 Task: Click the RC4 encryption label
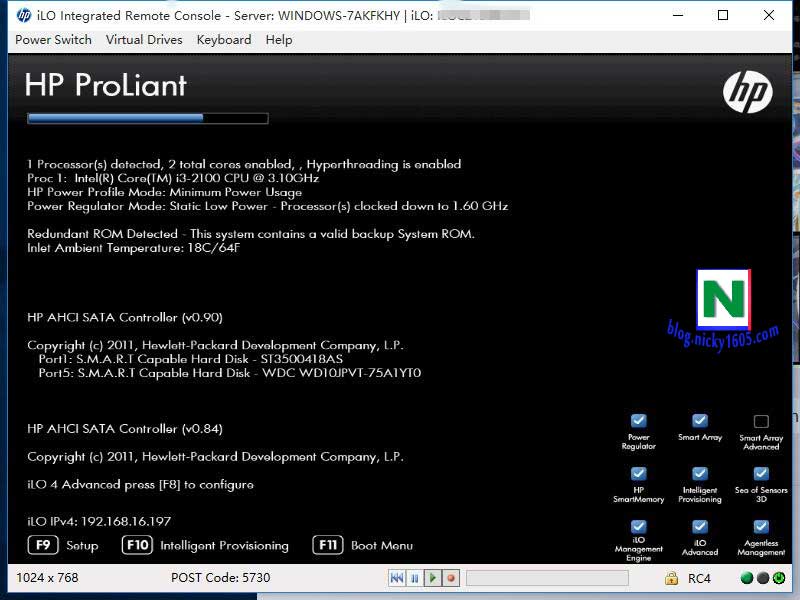(x=699, y=578)
